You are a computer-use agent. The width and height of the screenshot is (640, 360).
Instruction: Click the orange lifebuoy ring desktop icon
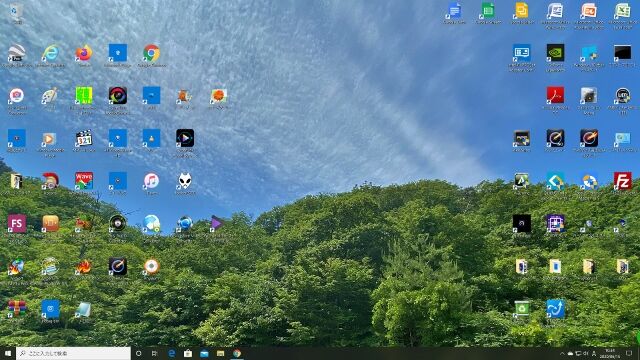pos(151,267)
